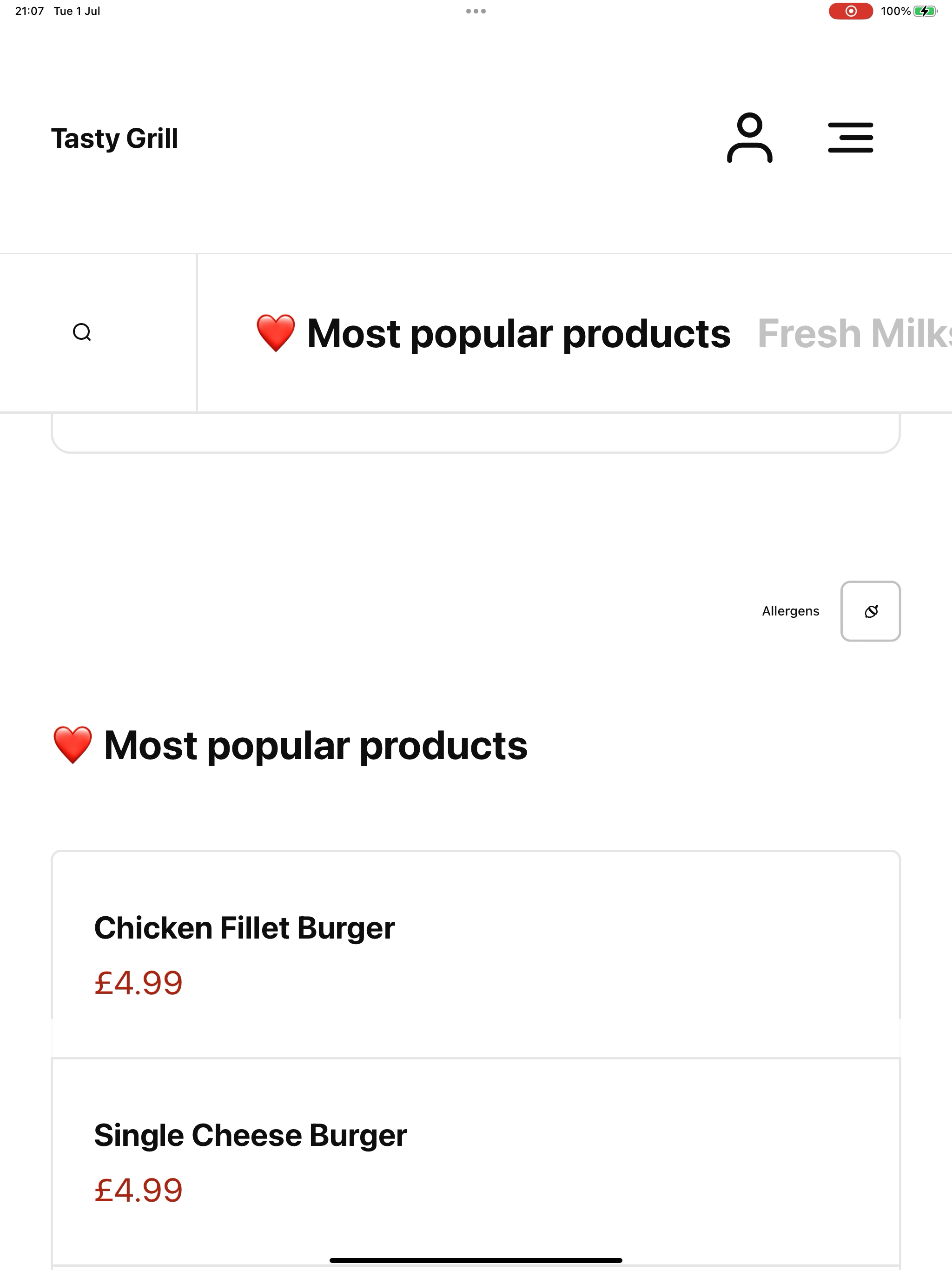Image resolution: width=952 pixels, height=1270 pixels.
Task: Tap the red heart emoji in category bar
Action: tap(276, 333)
